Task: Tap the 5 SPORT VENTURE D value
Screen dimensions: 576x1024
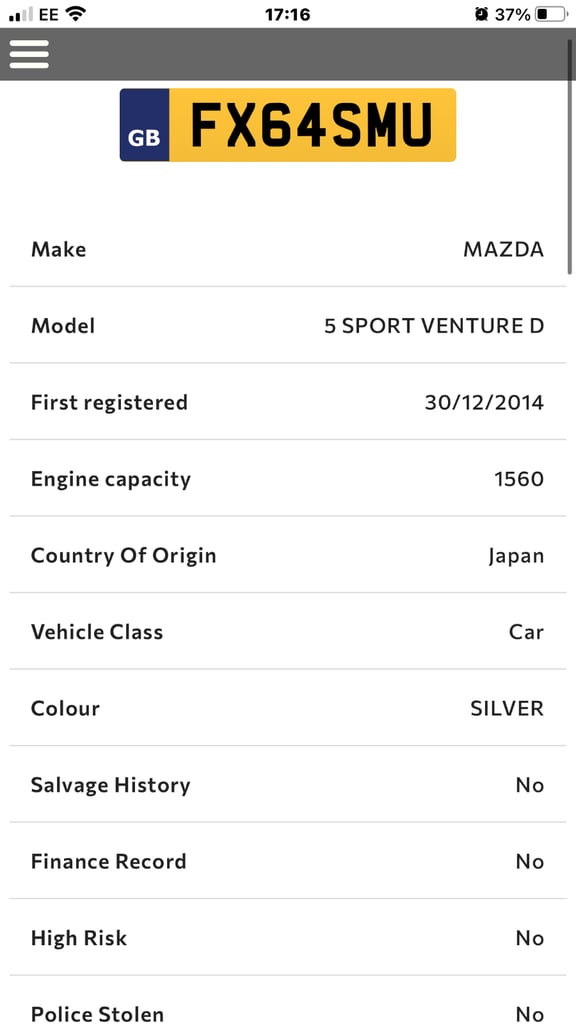Action: (x=434, y=325)
